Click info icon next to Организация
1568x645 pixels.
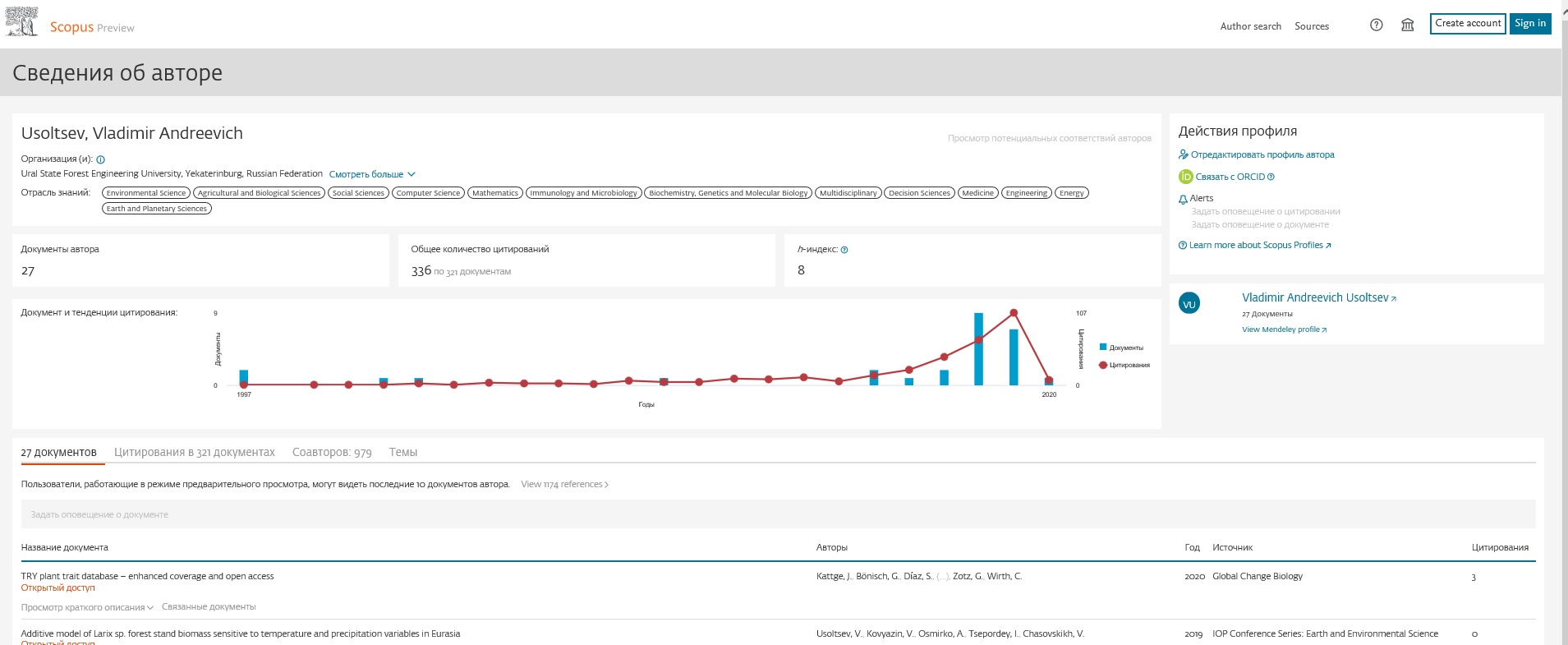pyautogui.click(x=101, y=159)
